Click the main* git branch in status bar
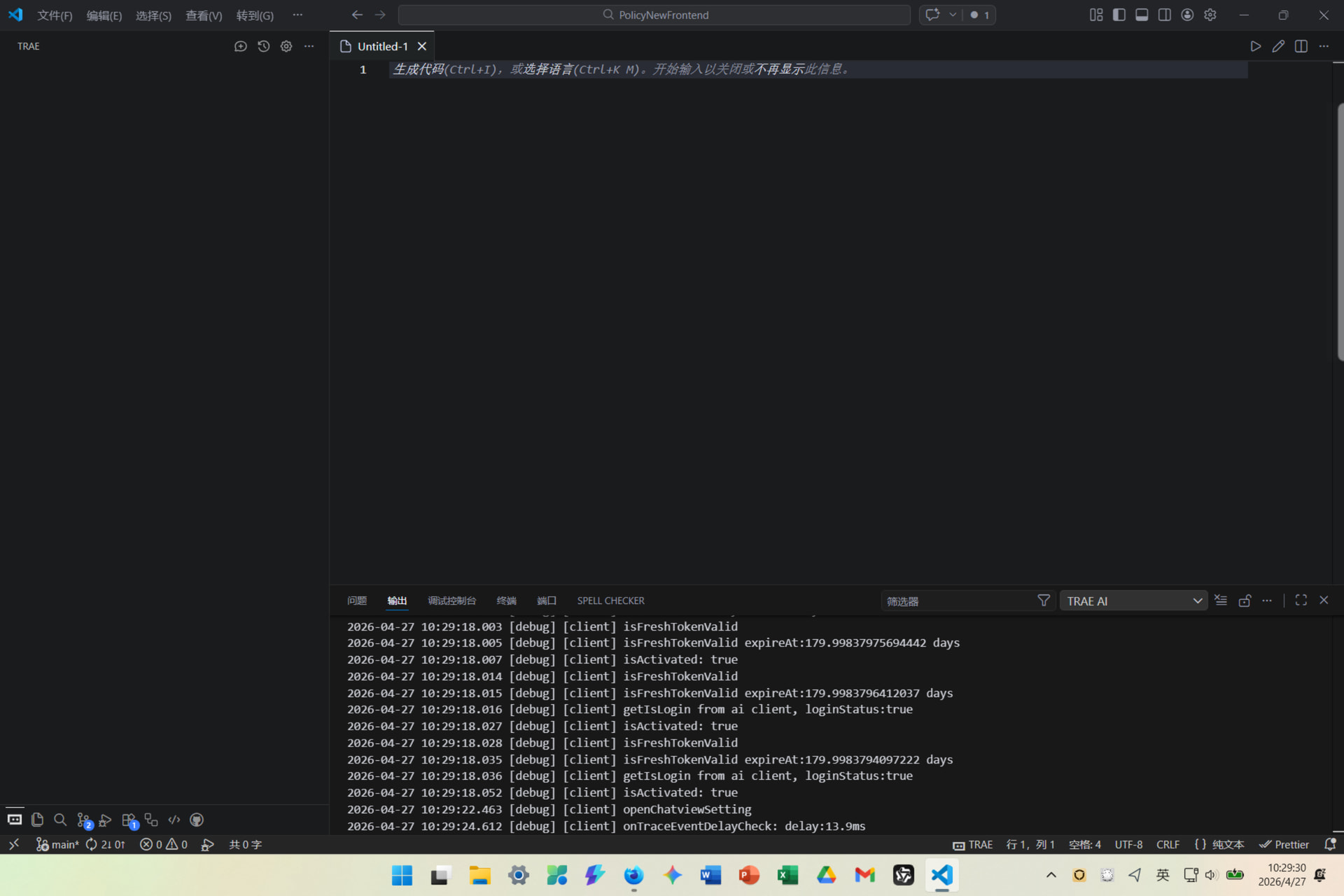Viewport: 1344px width, 896px height. click(x=57, y=844)
